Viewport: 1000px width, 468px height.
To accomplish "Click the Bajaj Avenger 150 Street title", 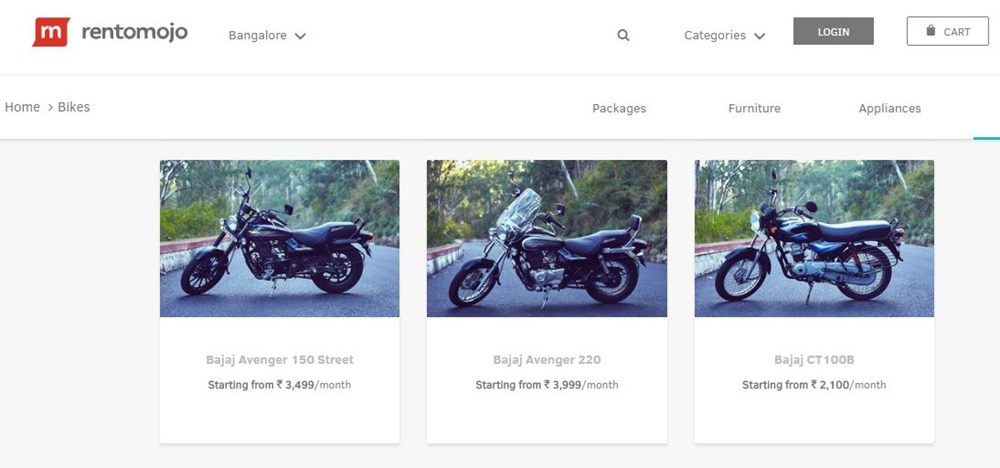I will [x=279, y=360].
